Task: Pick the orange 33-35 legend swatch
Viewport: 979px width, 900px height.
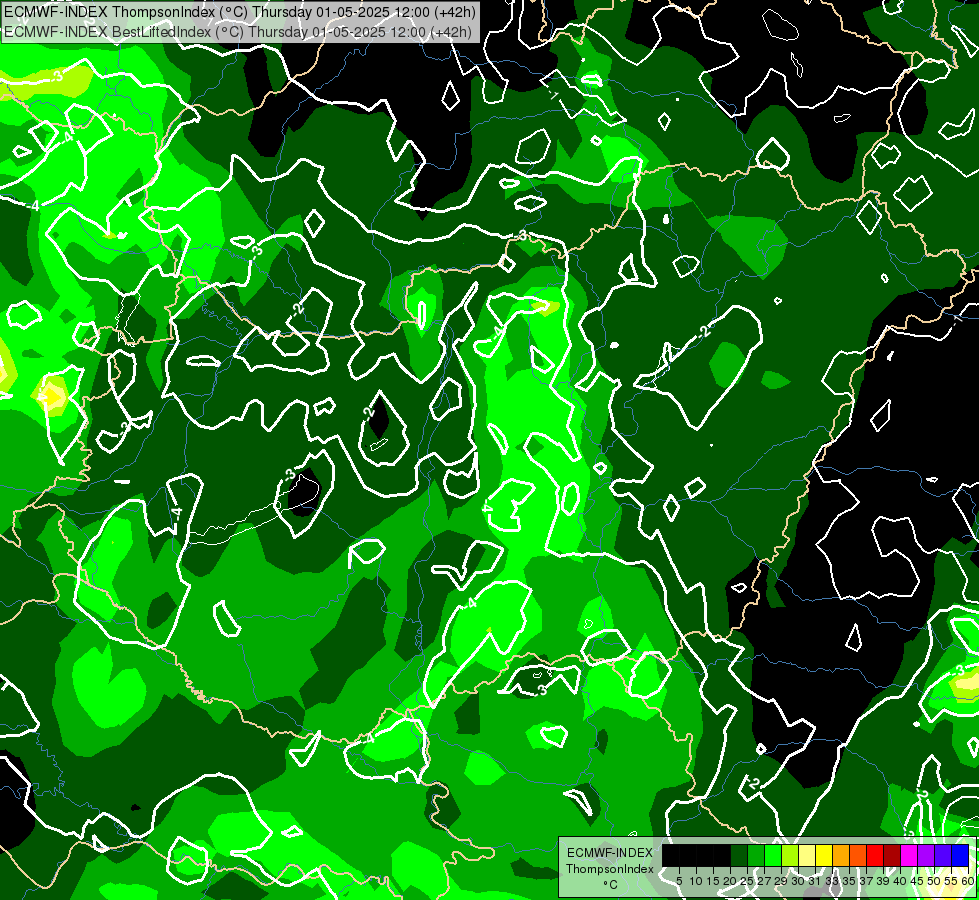Action: click(x=841, y=855)
